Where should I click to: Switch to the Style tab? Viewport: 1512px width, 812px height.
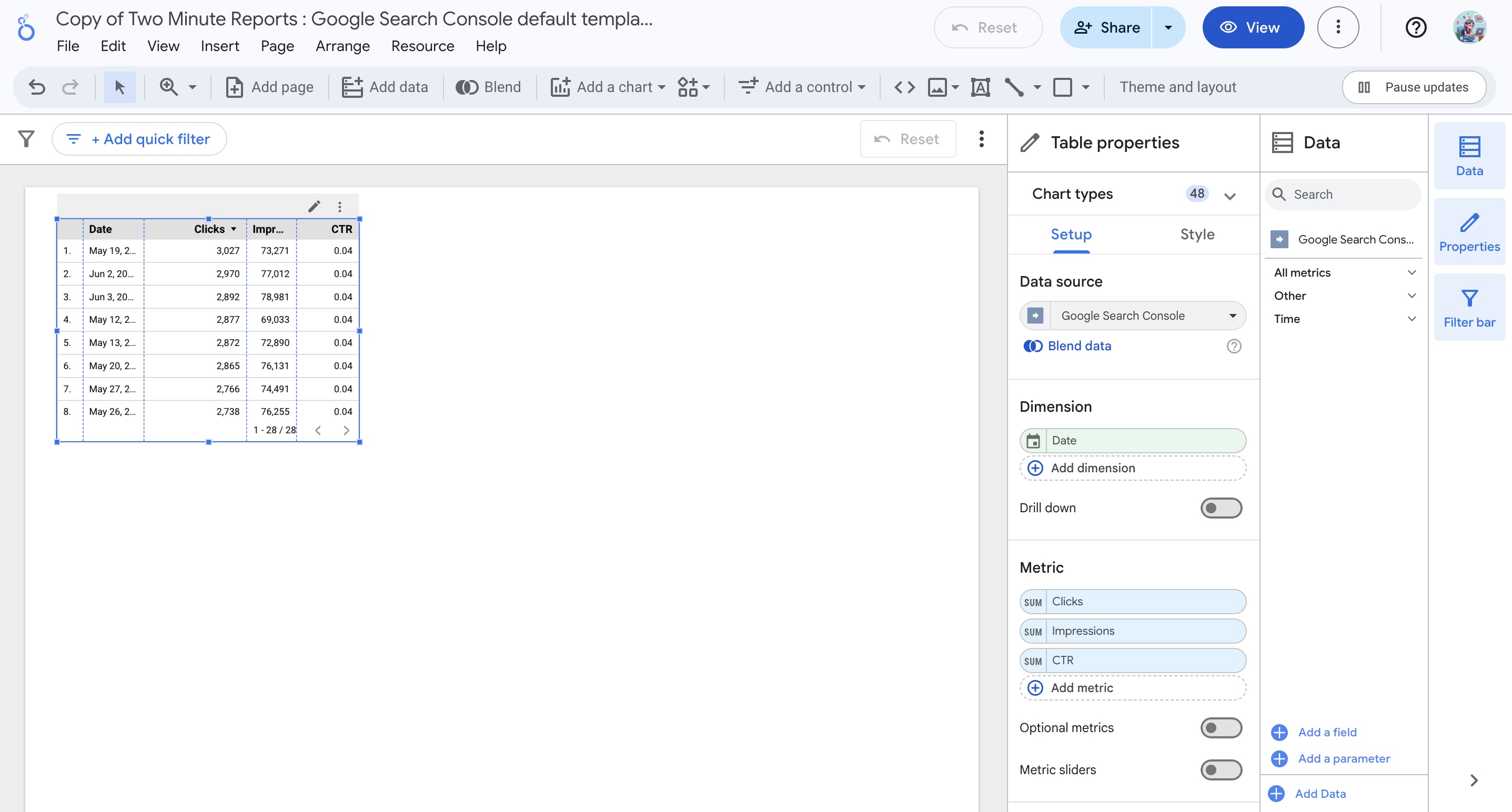point(1197,235)
